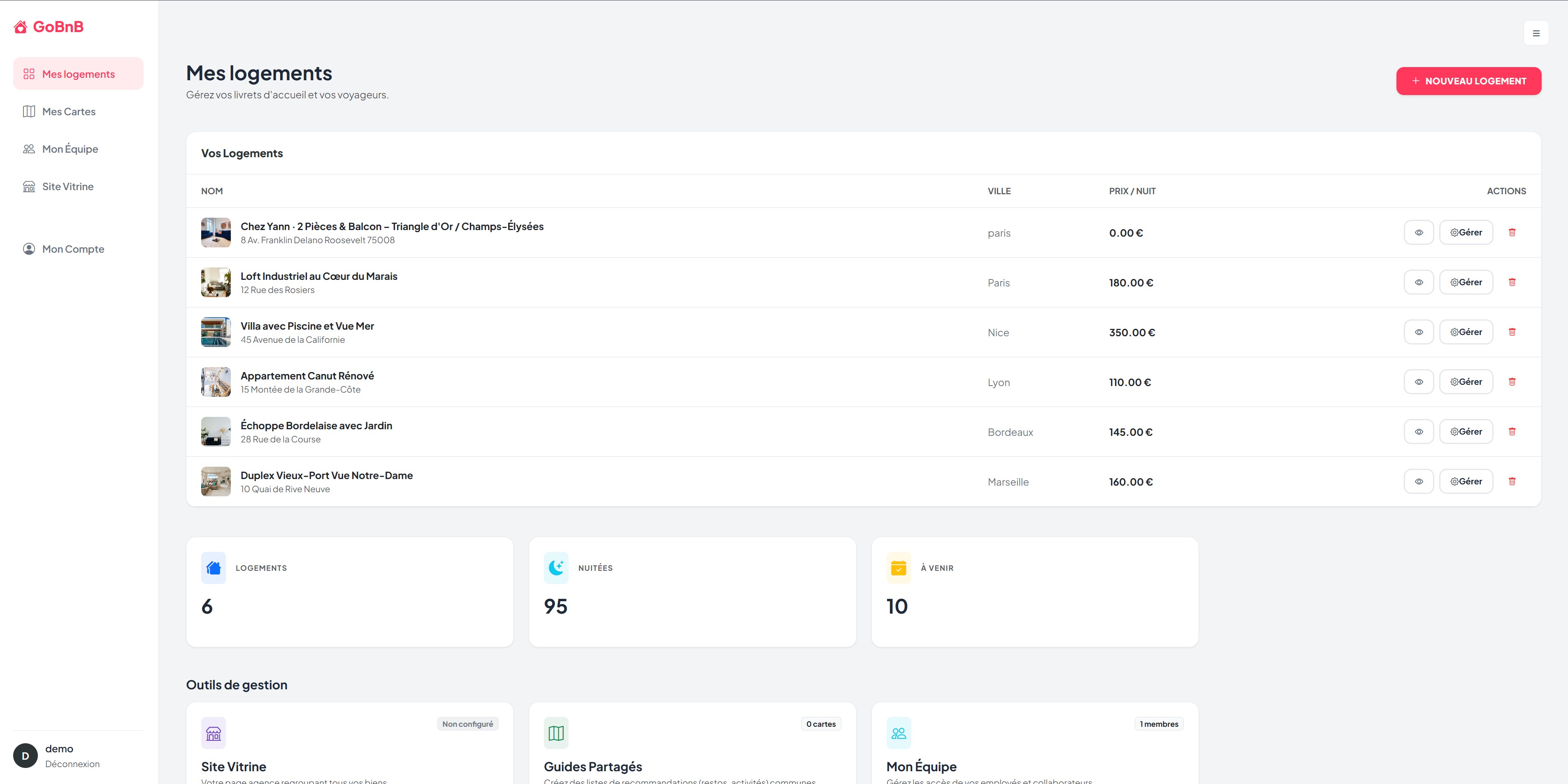Open the hamburger menu at top right
Viewport: 1568px width, 784px height.
[x=1537, y=32]
